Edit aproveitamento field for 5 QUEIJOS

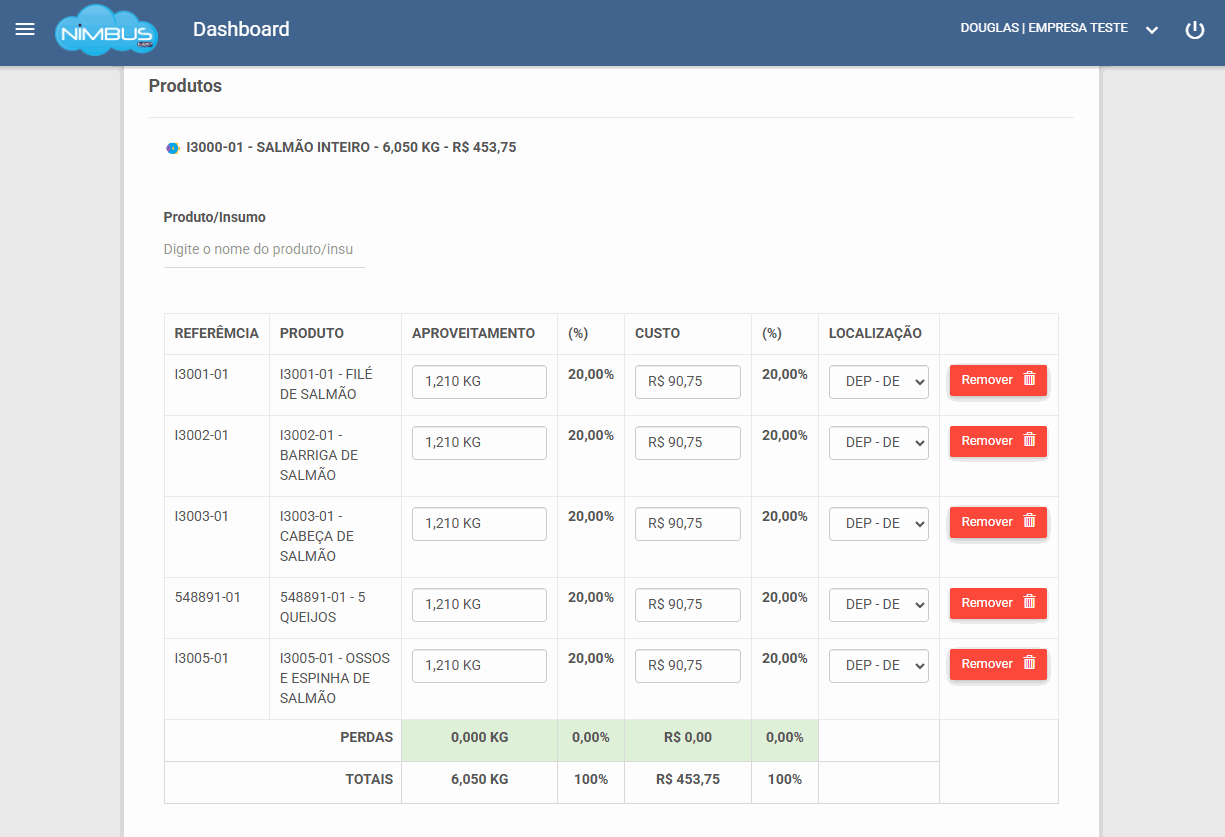click(479, 605)
